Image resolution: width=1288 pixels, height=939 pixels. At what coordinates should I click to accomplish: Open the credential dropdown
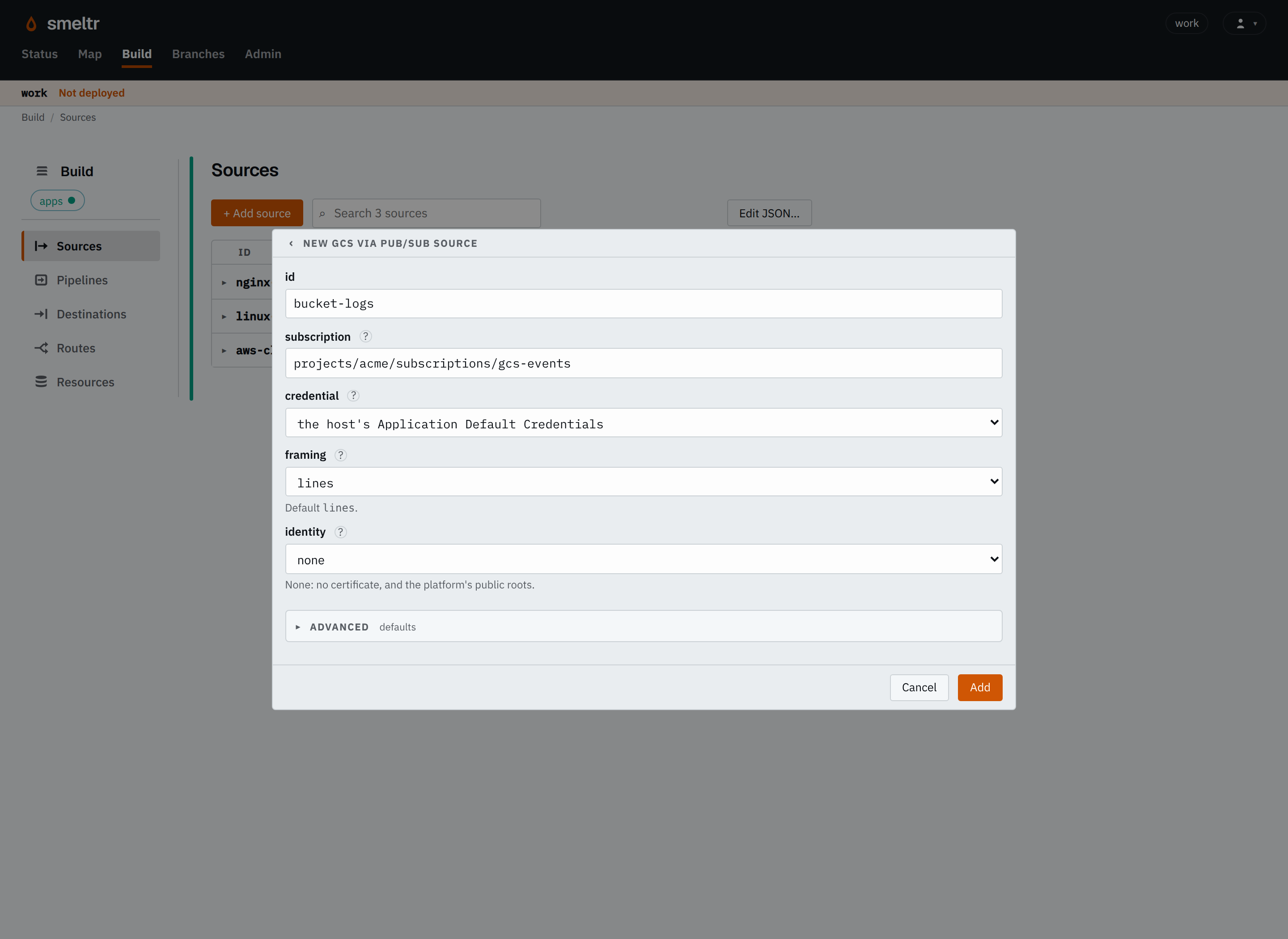[x=644, y=423]
